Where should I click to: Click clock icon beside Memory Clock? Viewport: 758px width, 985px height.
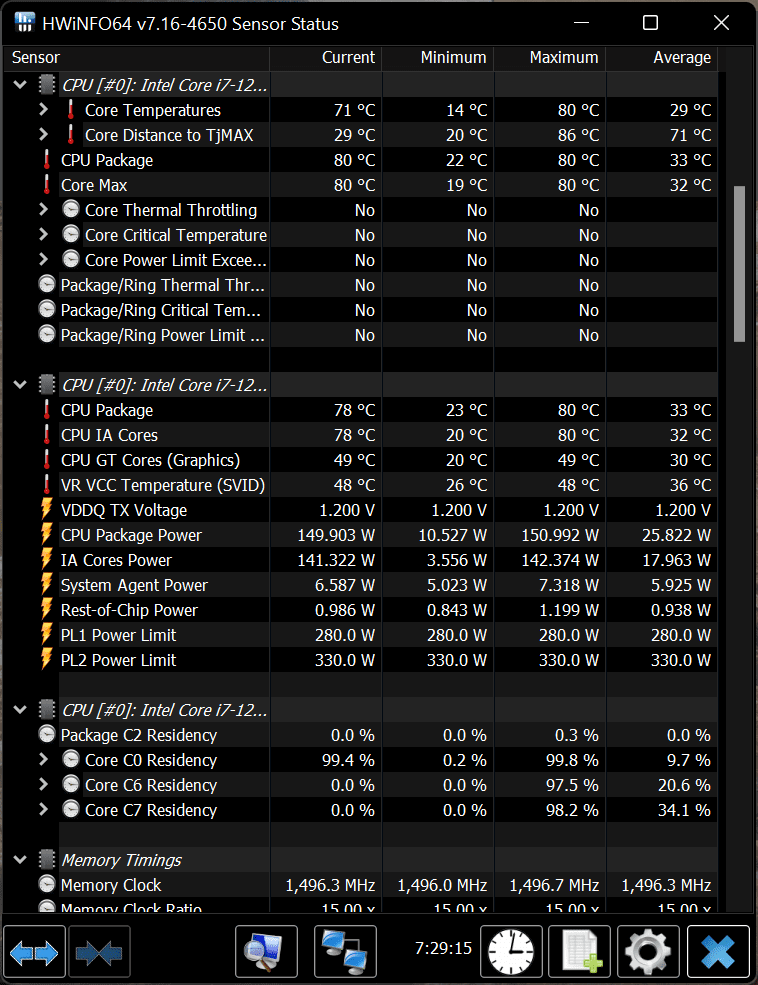(47, 884)
